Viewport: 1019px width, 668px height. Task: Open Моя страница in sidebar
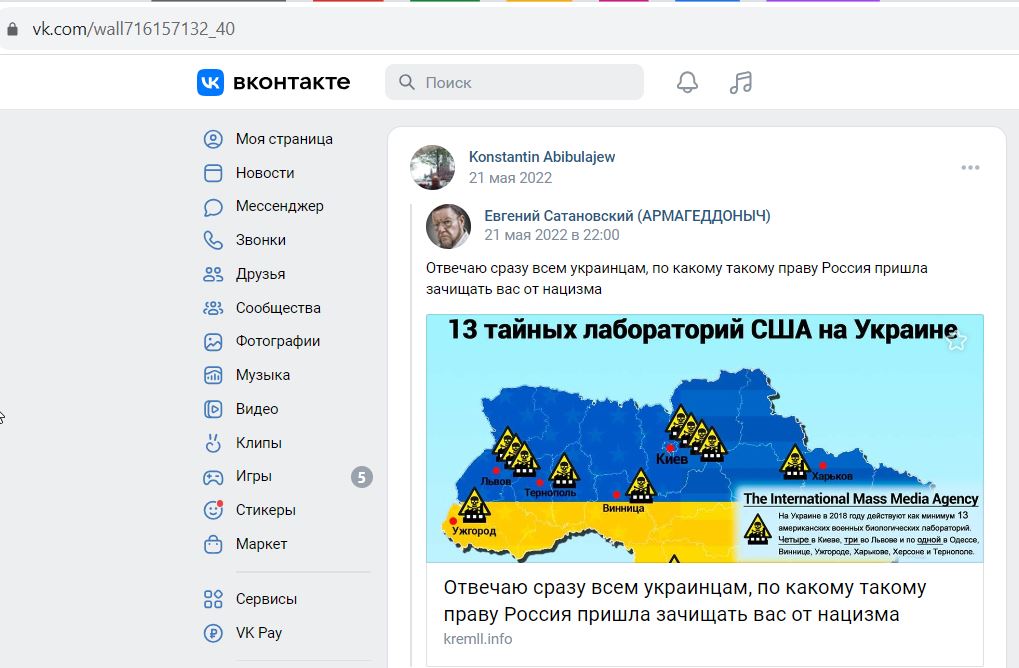pyautogui.click(x=284, y=139)
